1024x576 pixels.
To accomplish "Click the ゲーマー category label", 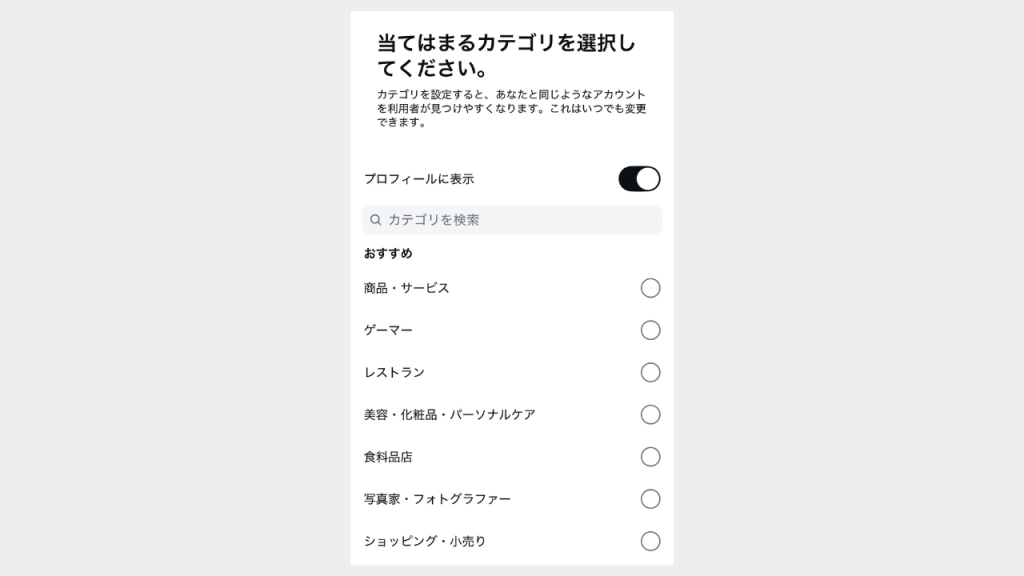I will point(388,330).
